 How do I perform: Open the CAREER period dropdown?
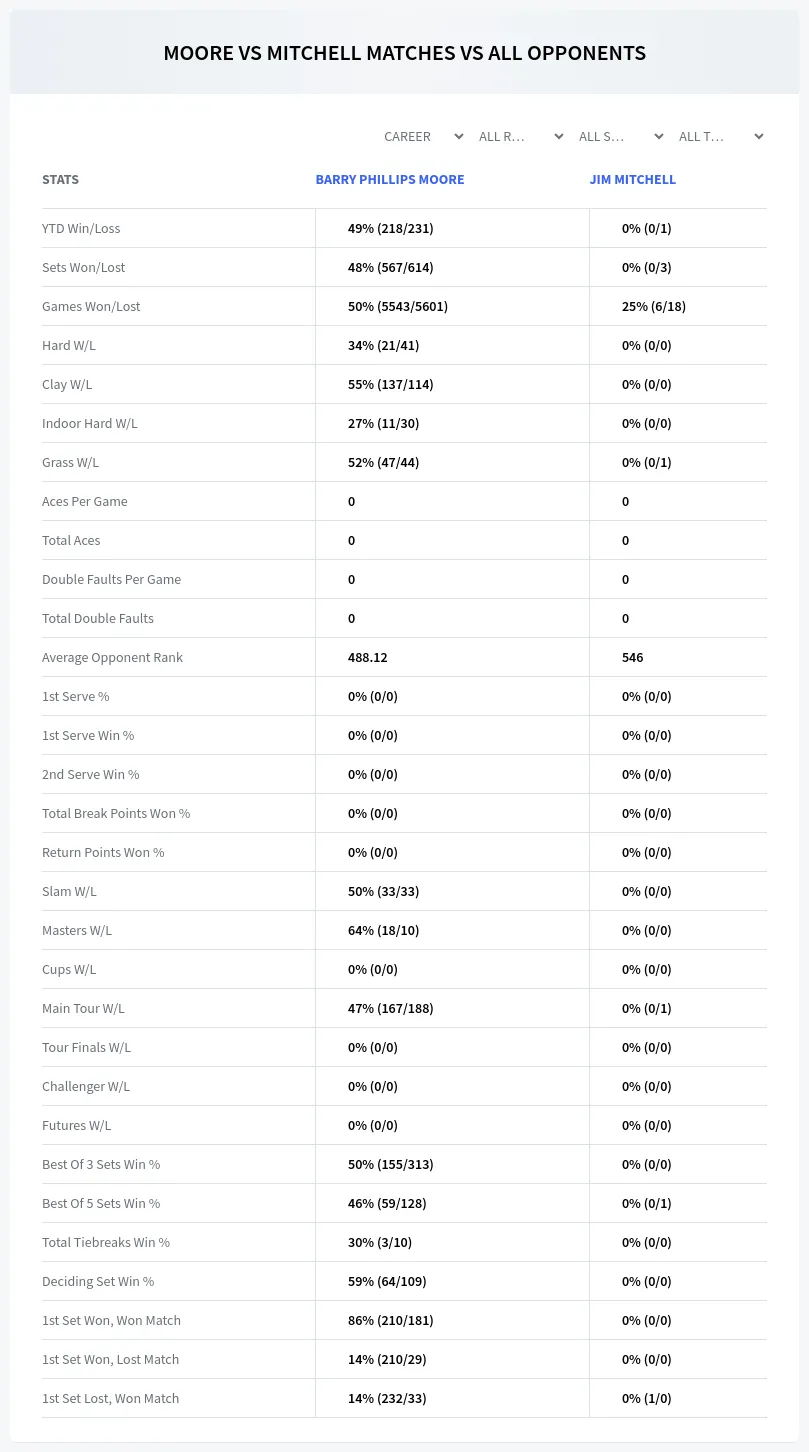point(423,136)
